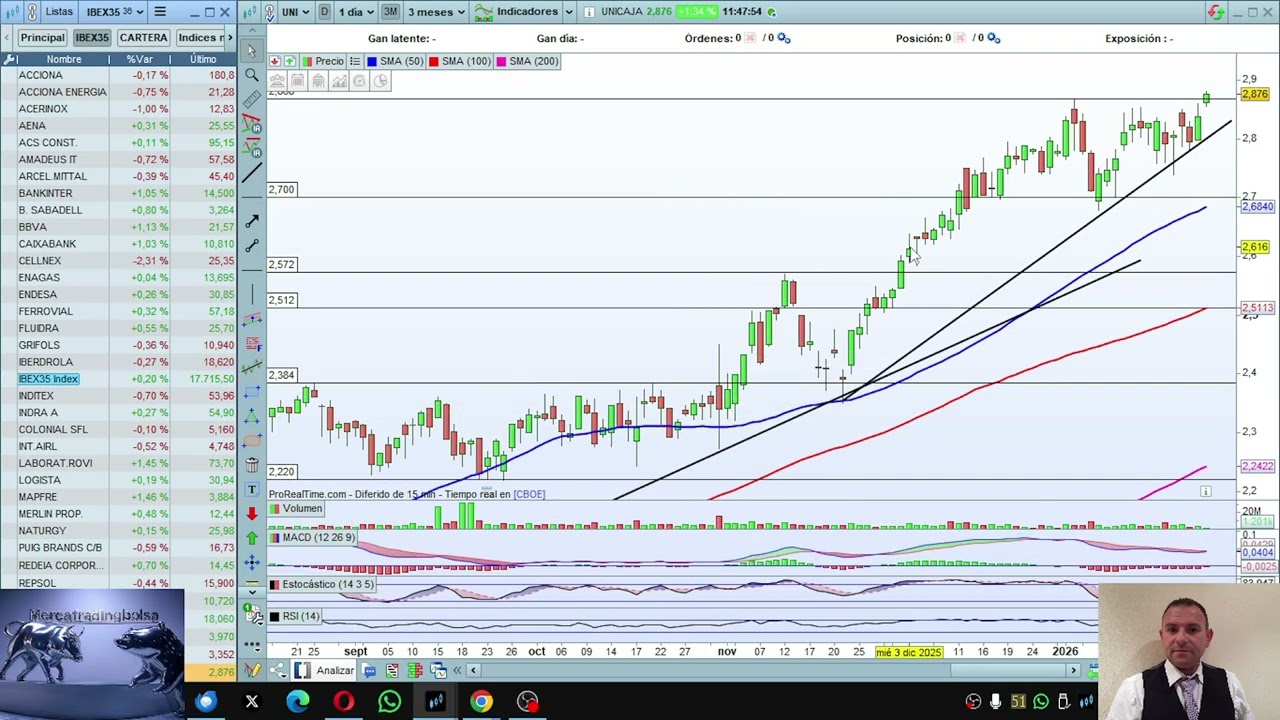Select the text annotation T tool
1280x720 pixels.
(x=251, y=489)
